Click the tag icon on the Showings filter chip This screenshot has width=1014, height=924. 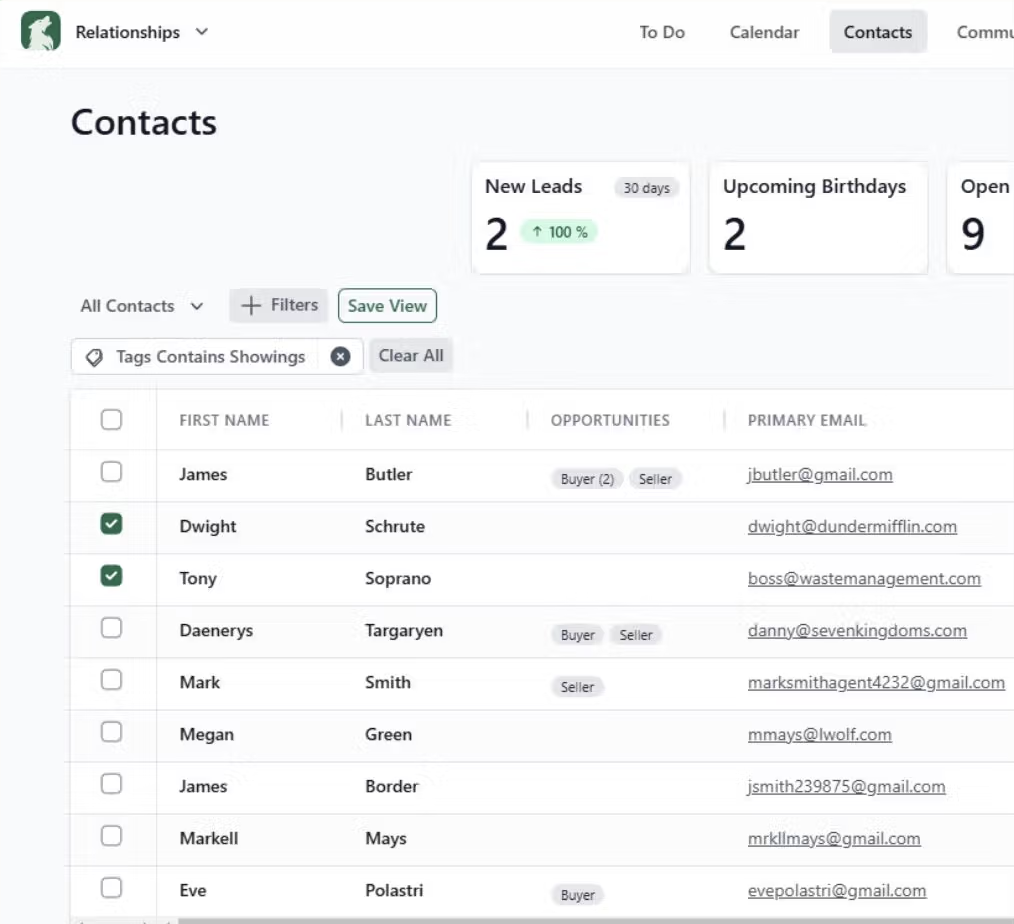93,356
